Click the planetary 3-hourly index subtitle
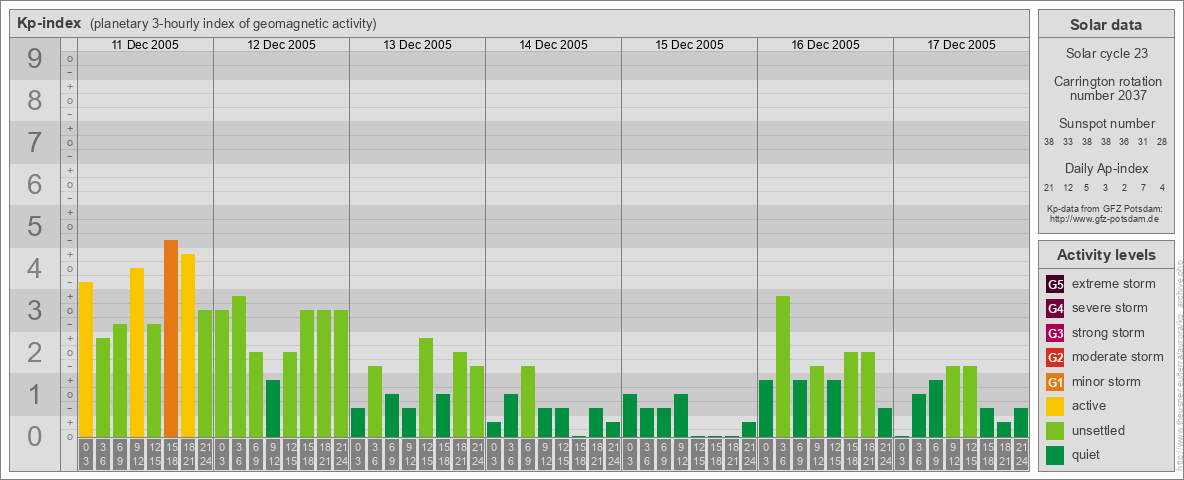The width and height of the screenshot is (1184, 480). click(x=233, y=23)
